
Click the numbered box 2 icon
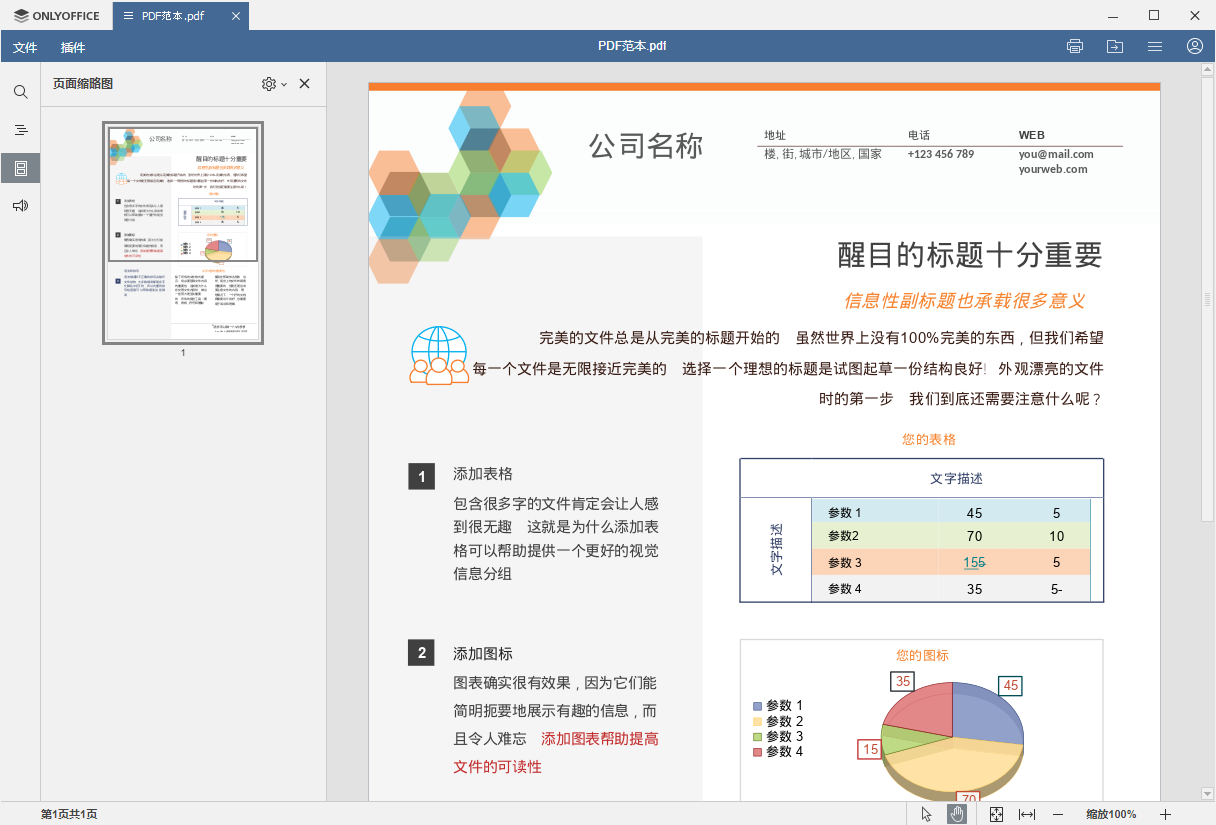point(422,653)
